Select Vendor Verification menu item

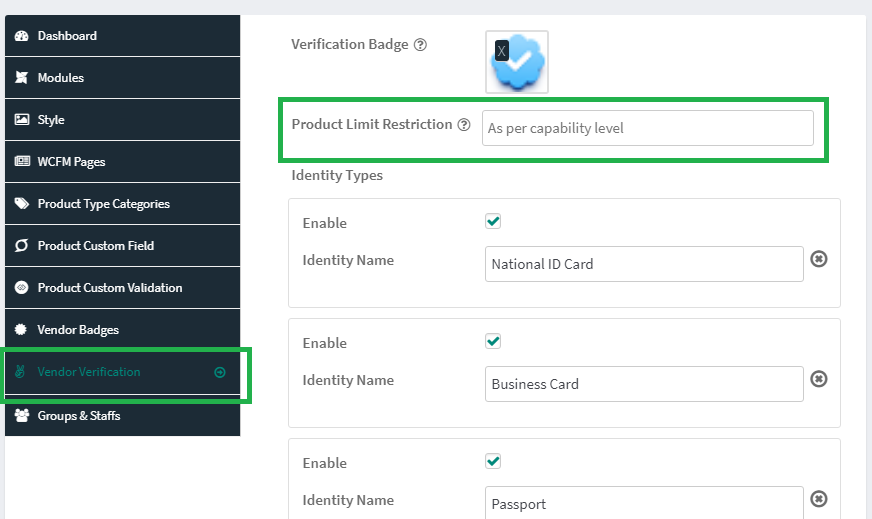pos(122,372)
